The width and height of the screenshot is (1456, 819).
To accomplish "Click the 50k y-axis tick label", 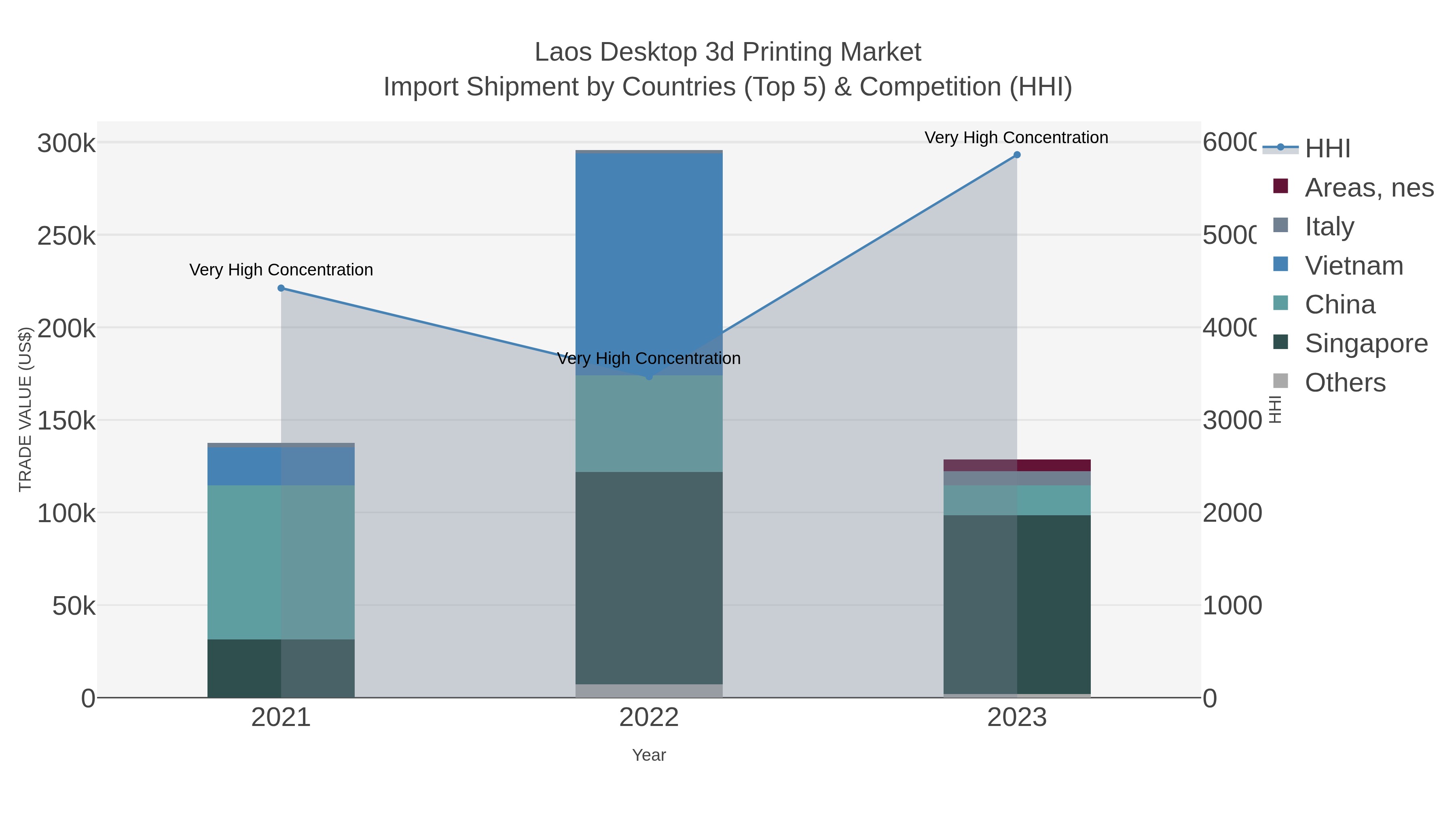I will (74, 607).
